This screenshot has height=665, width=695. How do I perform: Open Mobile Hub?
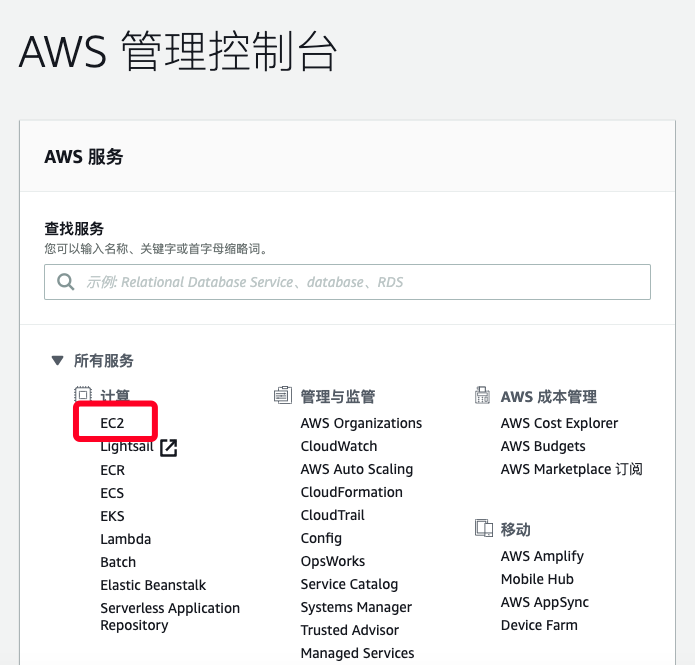click(538, 579)
